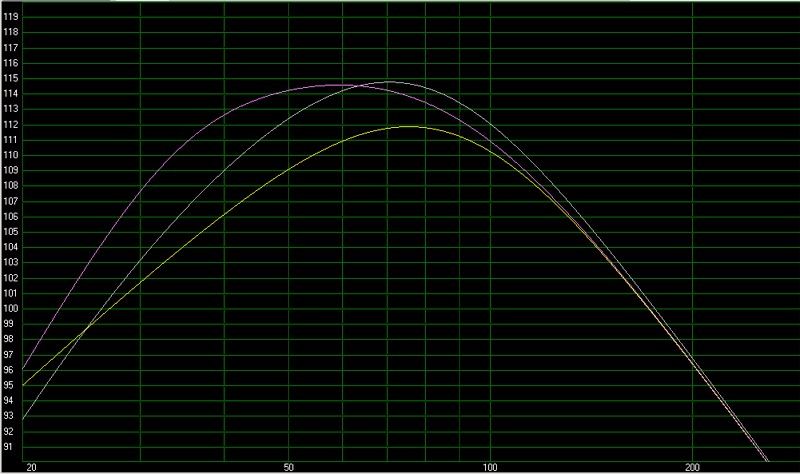
Task: Select the 98 label on the left axis
Action: (9, 339)
